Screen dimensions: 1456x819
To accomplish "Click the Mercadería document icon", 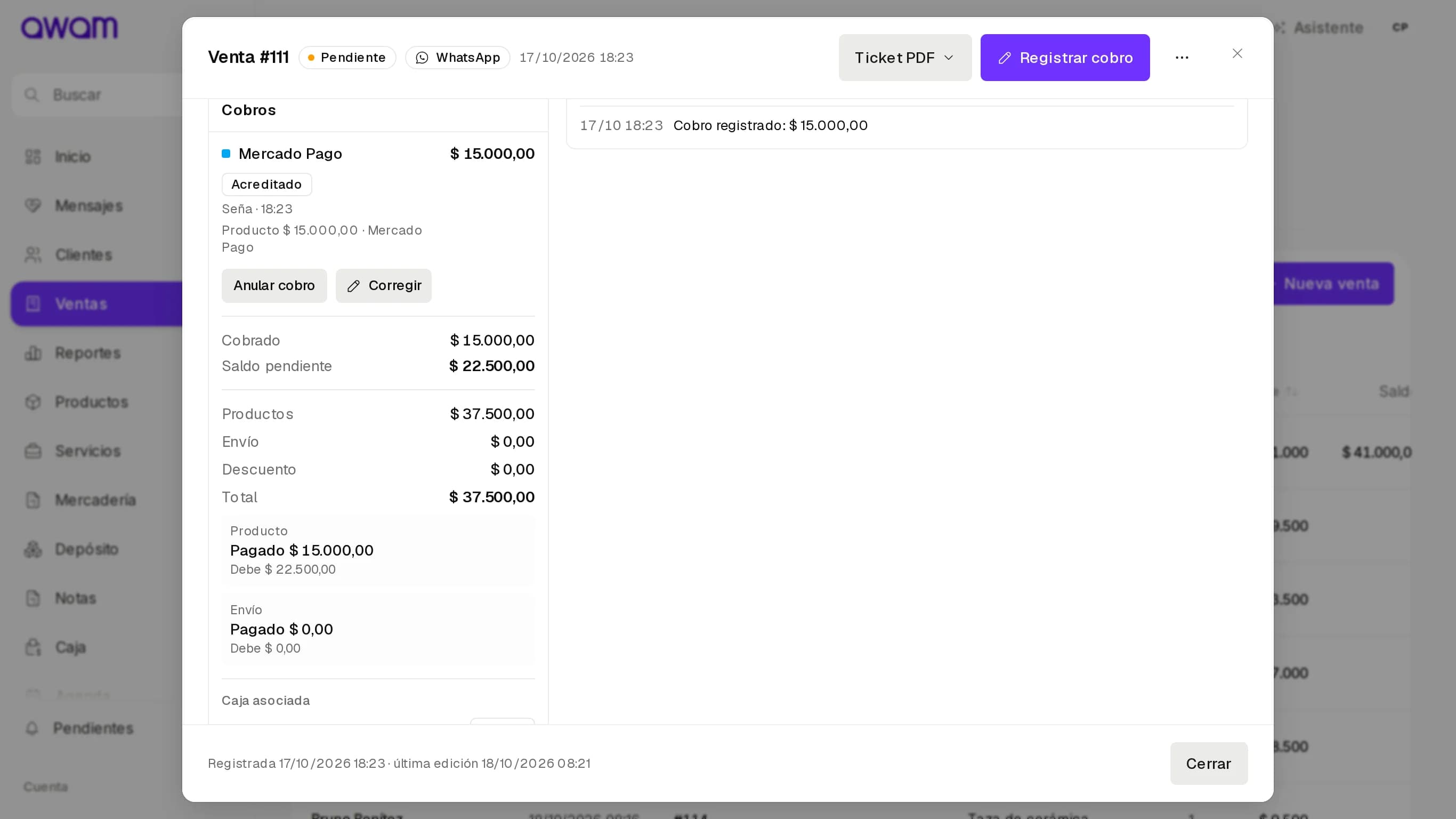I will tap(33, 500).
